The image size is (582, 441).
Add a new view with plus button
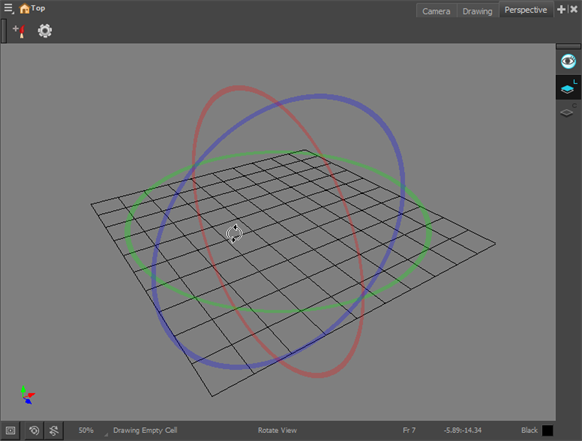click(561, 9)
